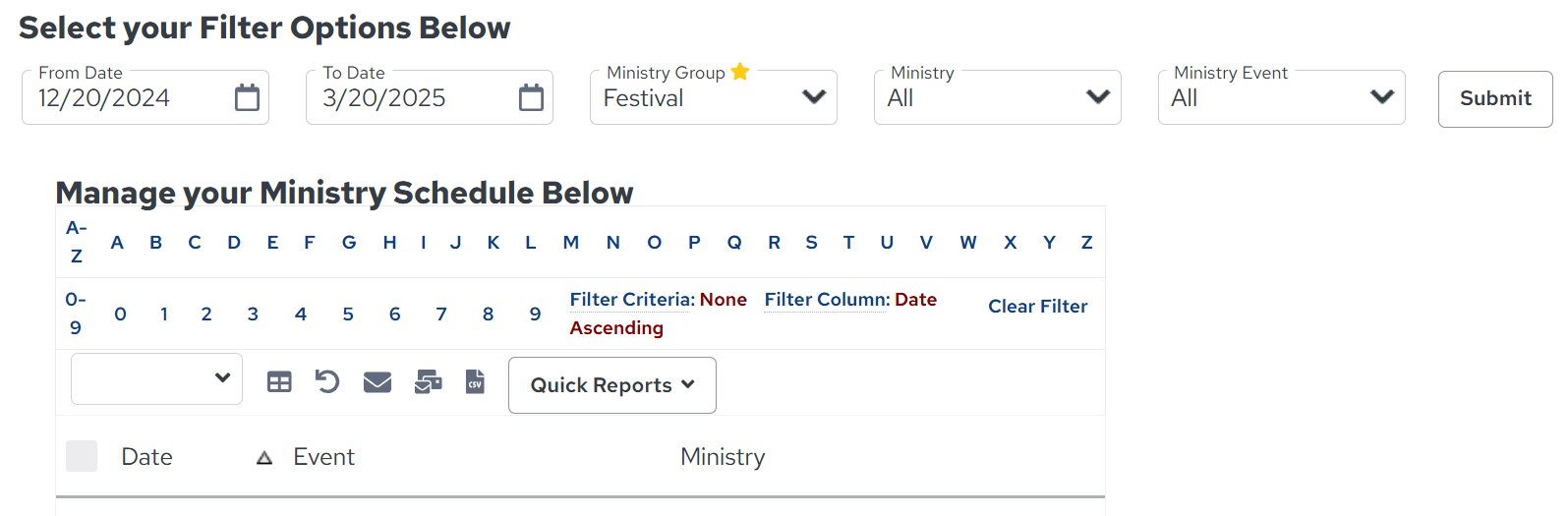The height and width of the screenshot is (516, 1568).
Task: Sort by the Date column header
Action: pyautogui.click(x=146, y=457)
